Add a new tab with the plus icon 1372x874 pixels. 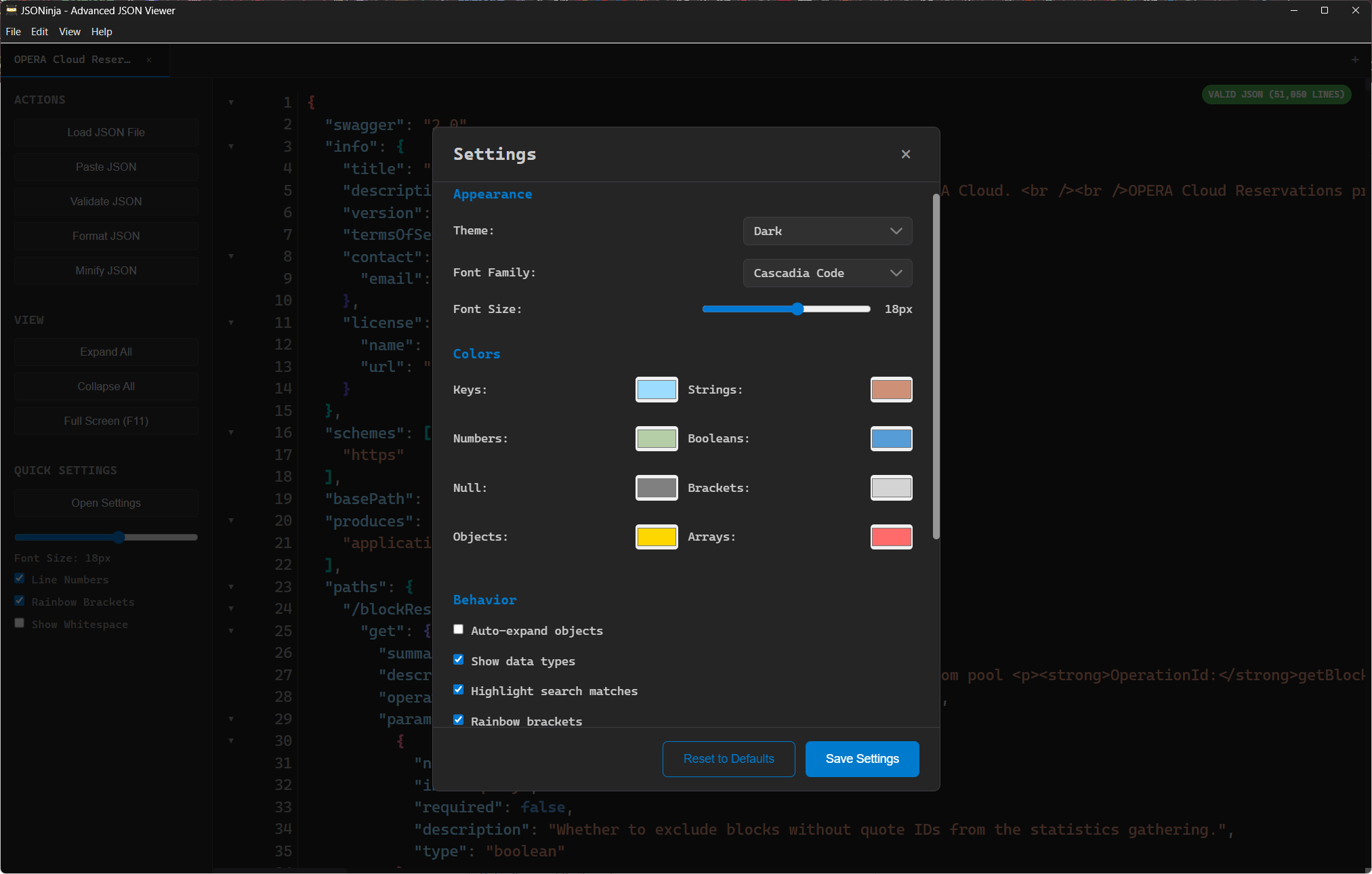(x=1355, y=60)
